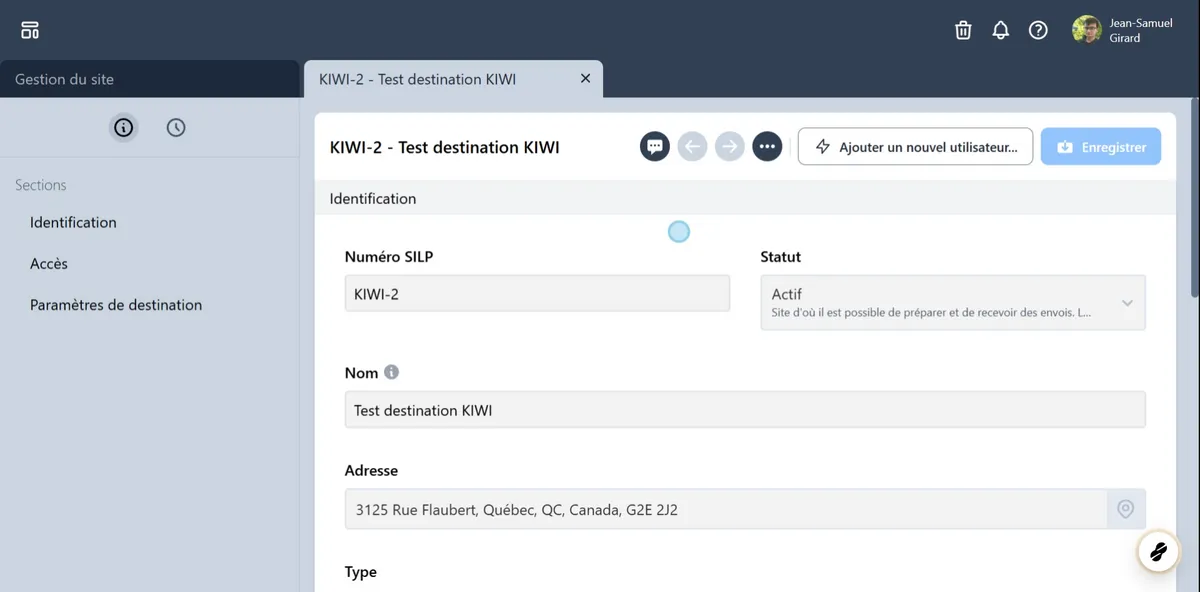Image resolution: width=1200 pixels, height=592 pixels.
Task: Switch to Gestion du site tab
Action: (x=150, y=79)
